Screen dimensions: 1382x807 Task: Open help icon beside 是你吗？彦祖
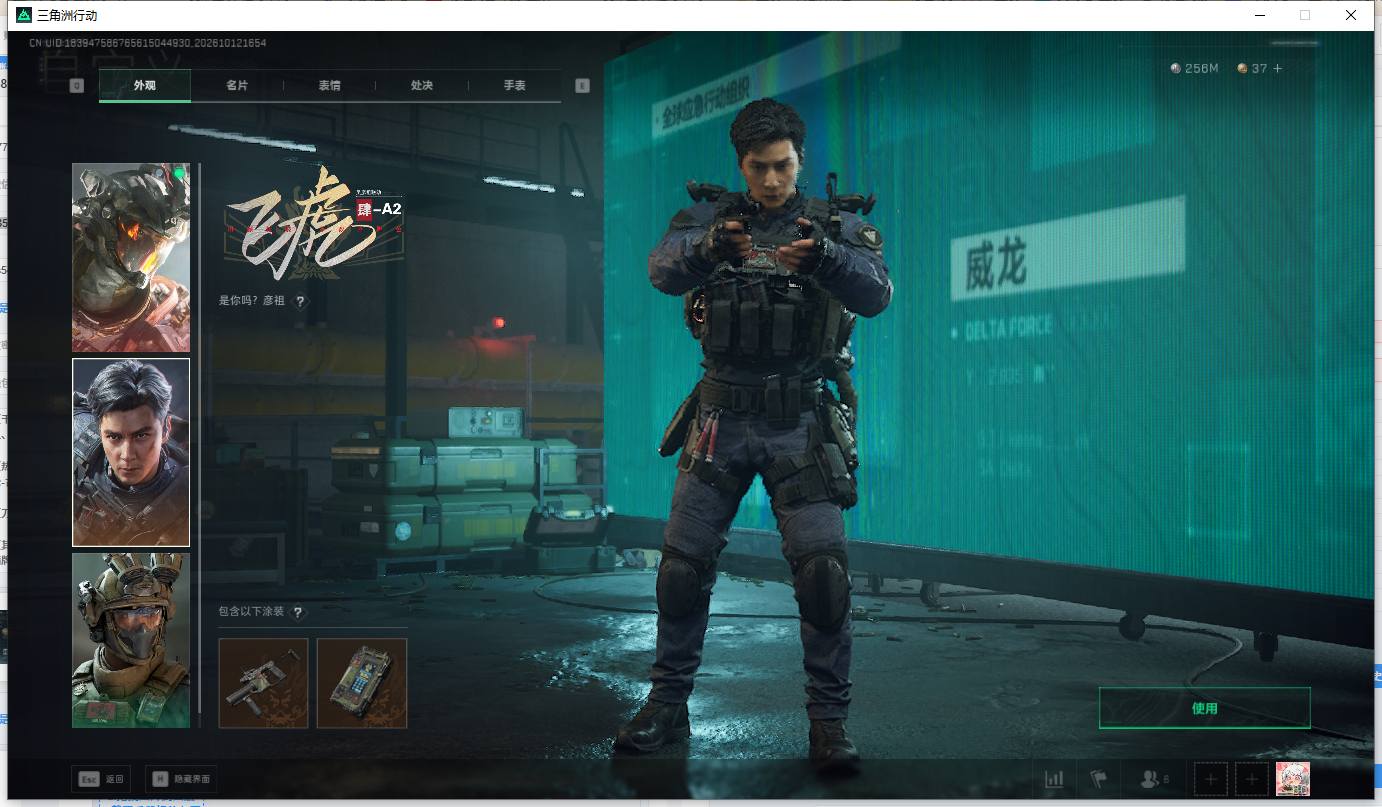(x=300, y=301)
